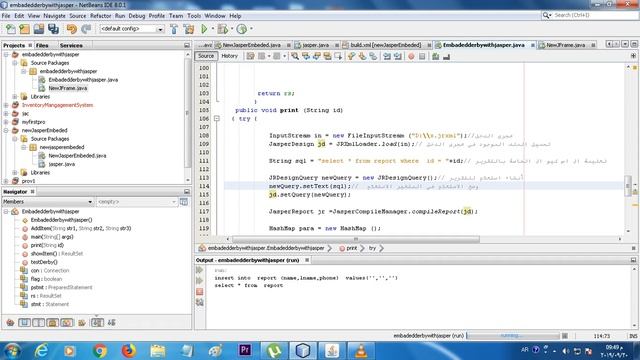Click the Output settings icon below stop
Viewport: 640px width, 360px height.
point(200,302)
